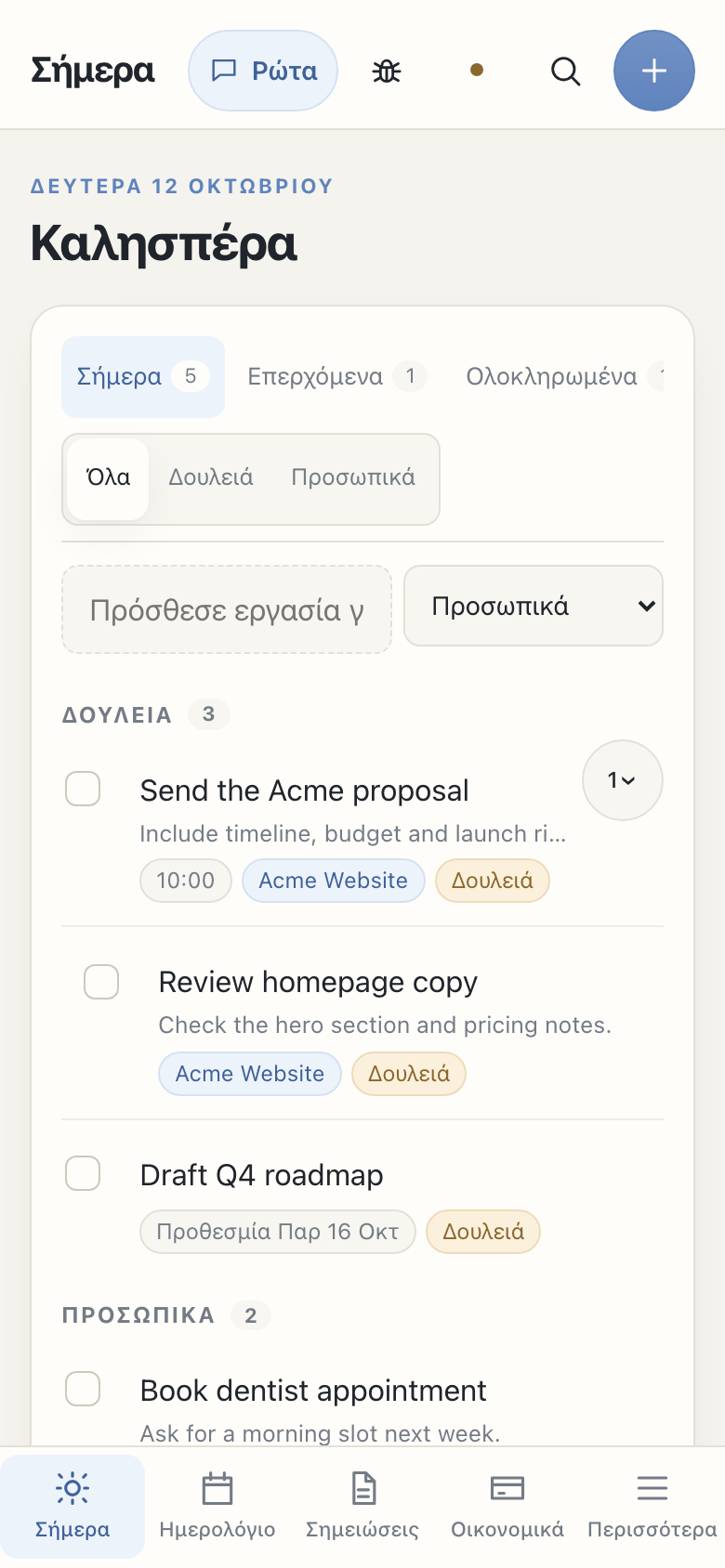Click the ΔΕΥΤΕΡΑ 12 ΟΚΤΩΒΡΙΟΥ date label
725x1568 pixels.
click(182, 186)
